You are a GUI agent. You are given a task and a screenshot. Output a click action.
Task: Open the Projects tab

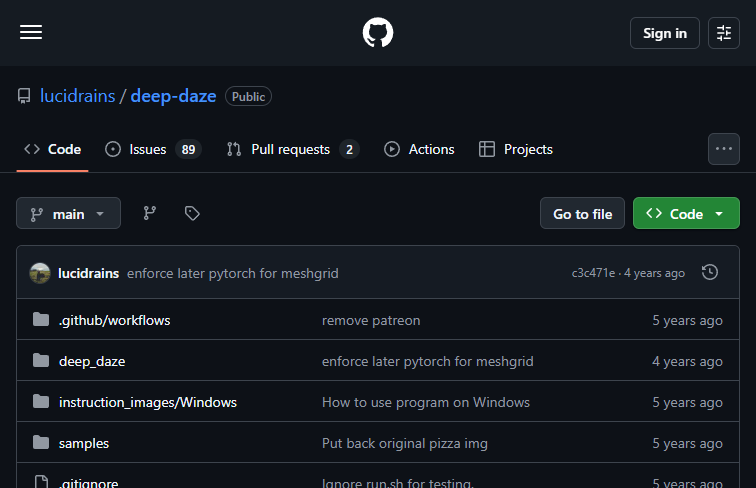pyautogui.click(x=515, y=149)
